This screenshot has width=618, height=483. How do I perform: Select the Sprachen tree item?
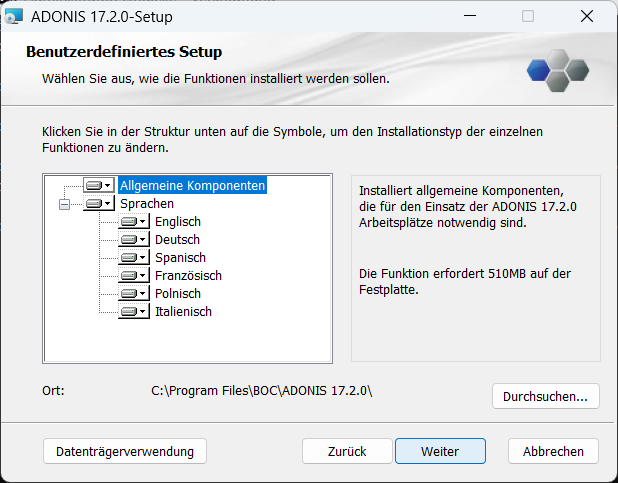coord(146,204)
